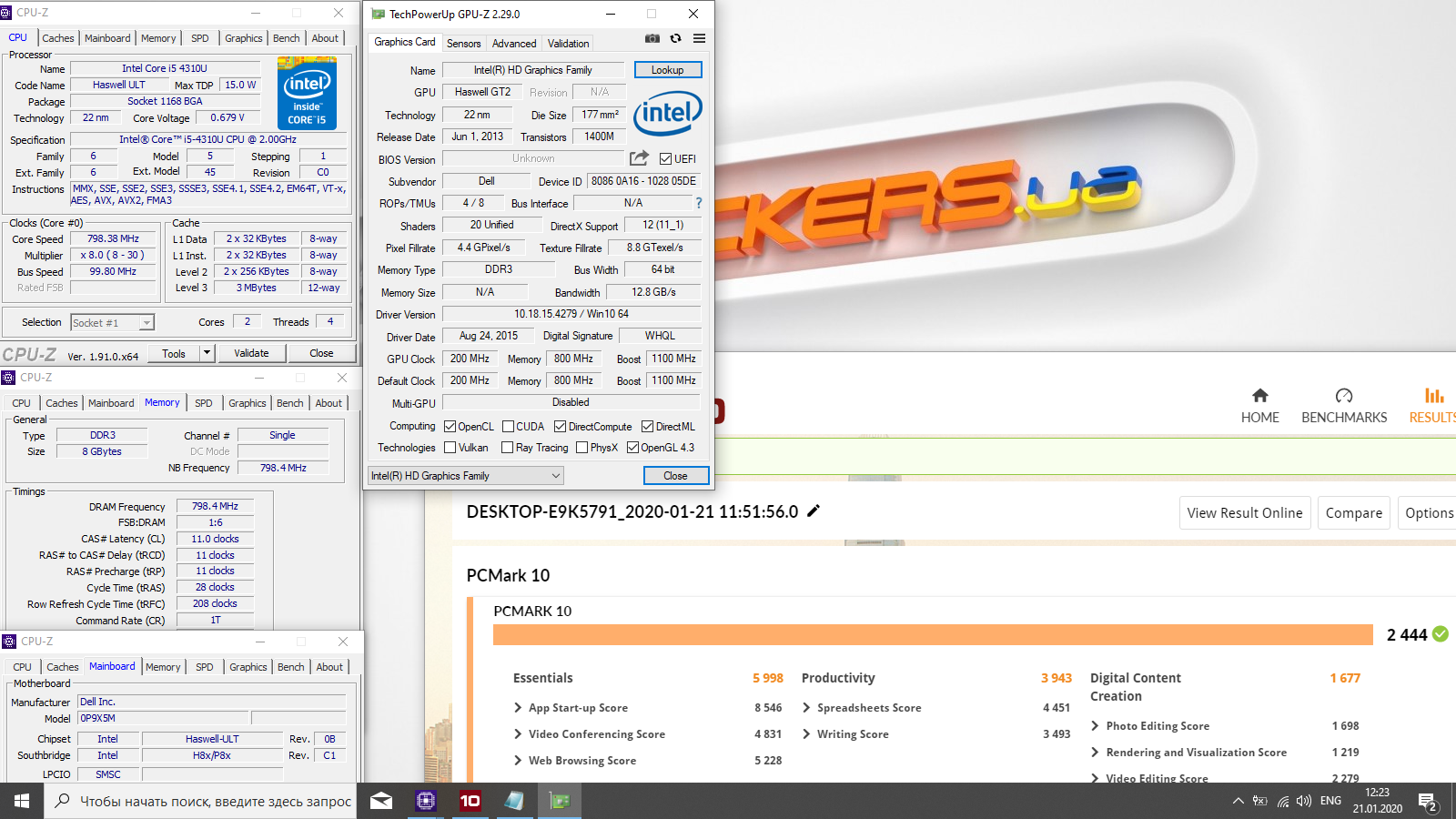Click the Windows taskbar search field
The image size is (1456, 819).
tap(200, 801)
